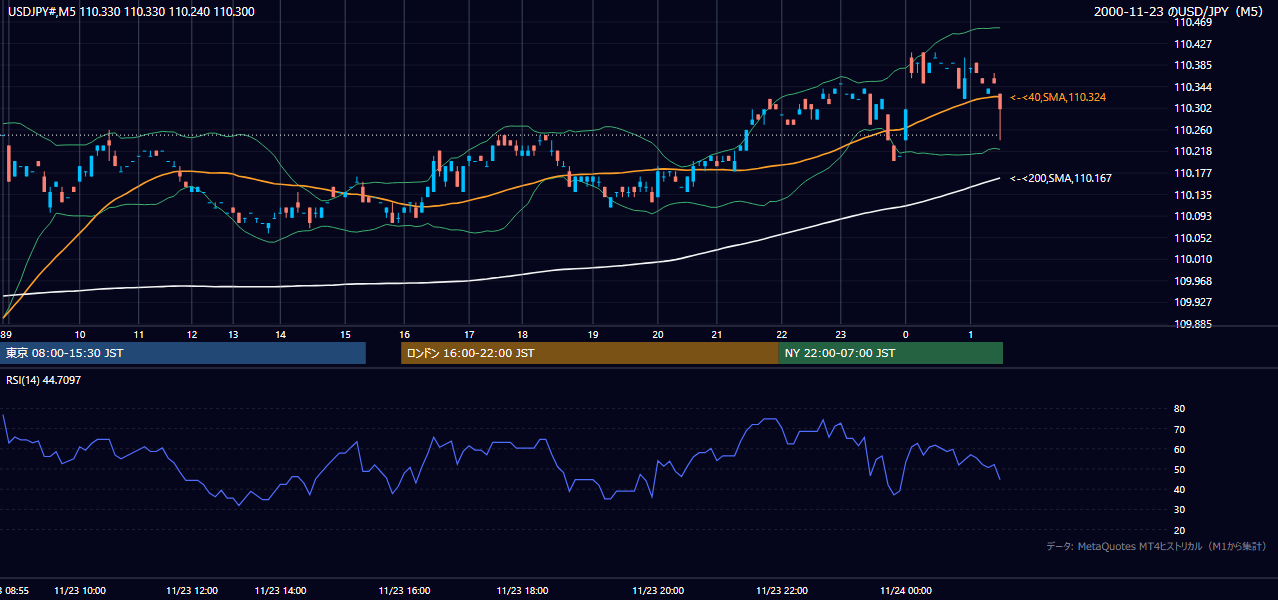The height and width of the screenshot is (600, 1278).
Task: Click price level 110.302 on the axis
Action: click(x=1193, y=108)
